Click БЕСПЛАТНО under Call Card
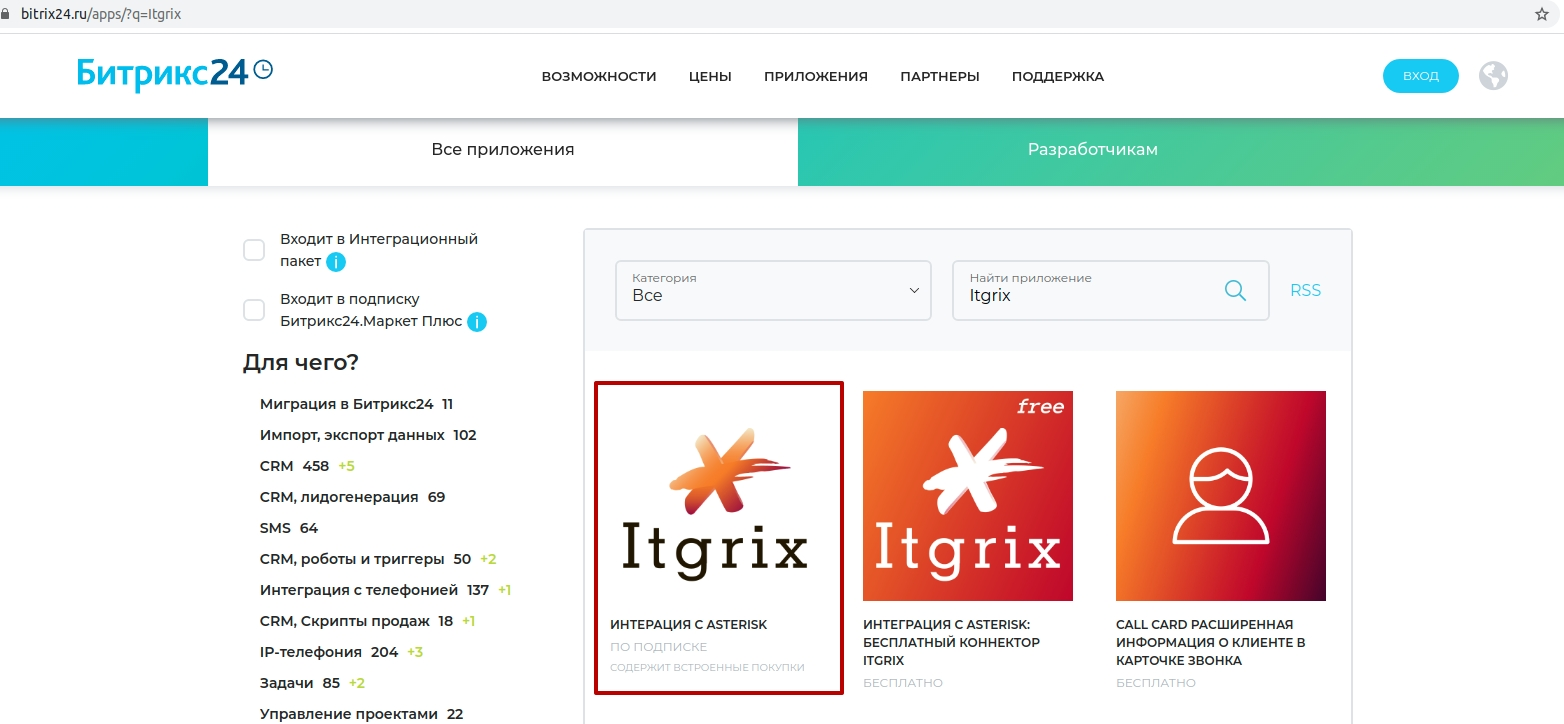 (1156, 683)
